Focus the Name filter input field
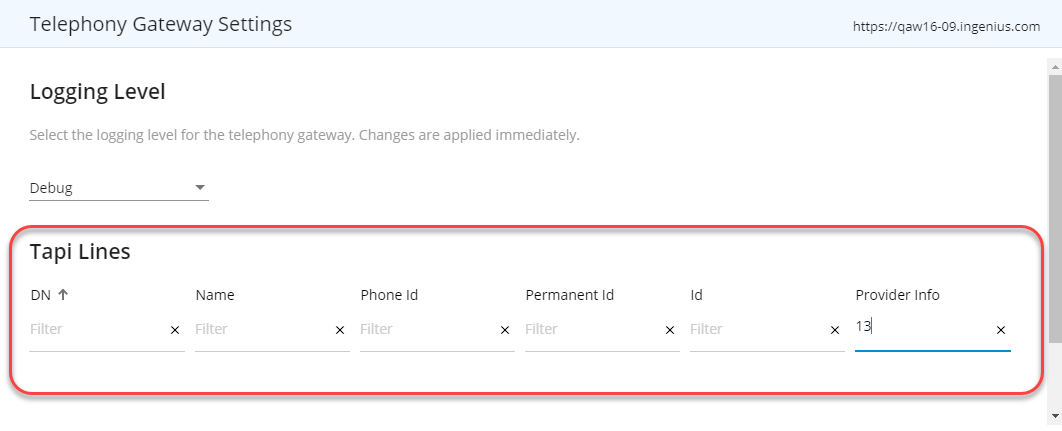This screenshot has height=431, width=1062. [x=260, y=329]
